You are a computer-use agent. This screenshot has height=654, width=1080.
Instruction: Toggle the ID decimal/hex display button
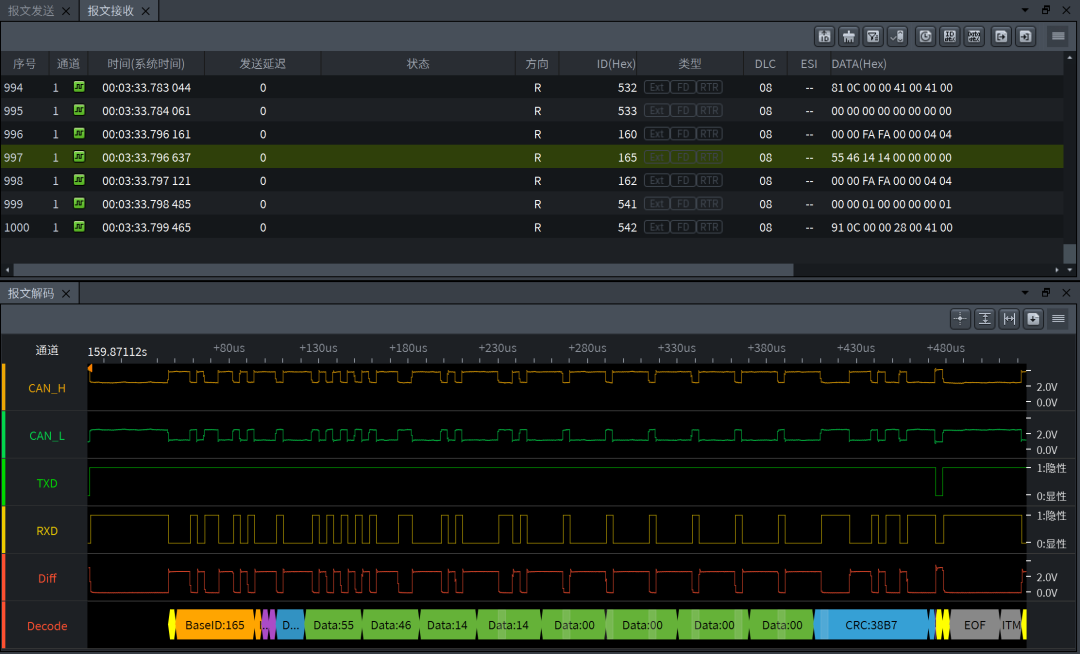coord(950,36)
